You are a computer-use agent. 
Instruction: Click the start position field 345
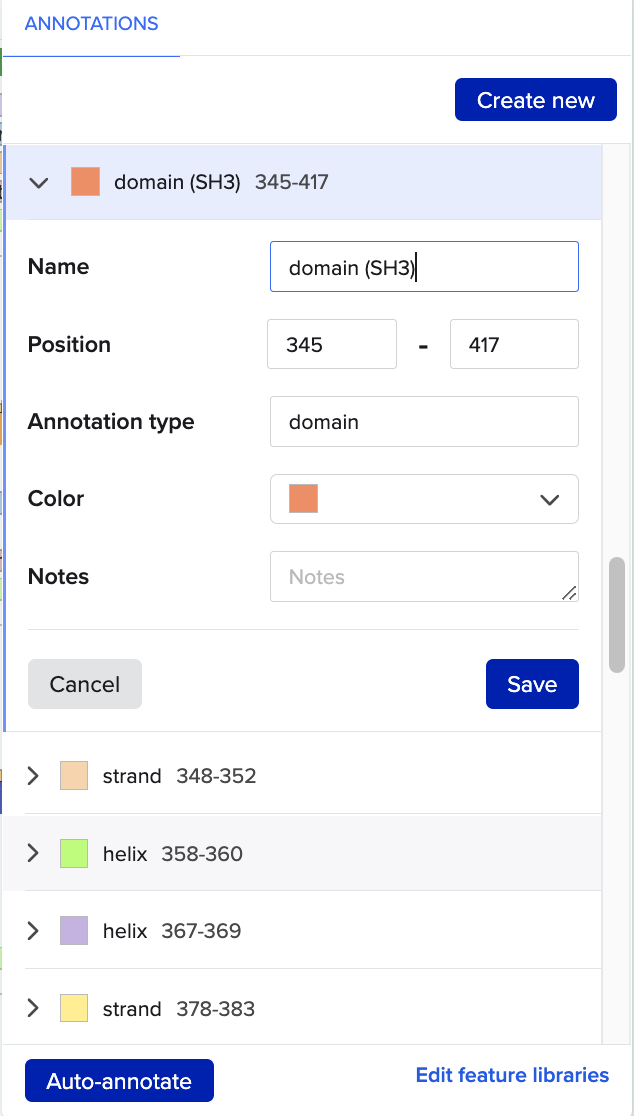(332, 344)
